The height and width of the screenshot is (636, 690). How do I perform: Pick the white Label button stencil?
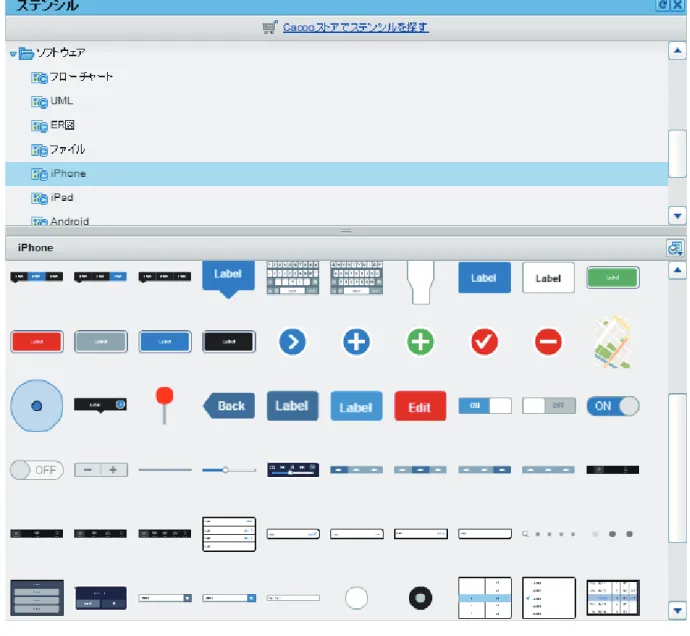[548, 278]
